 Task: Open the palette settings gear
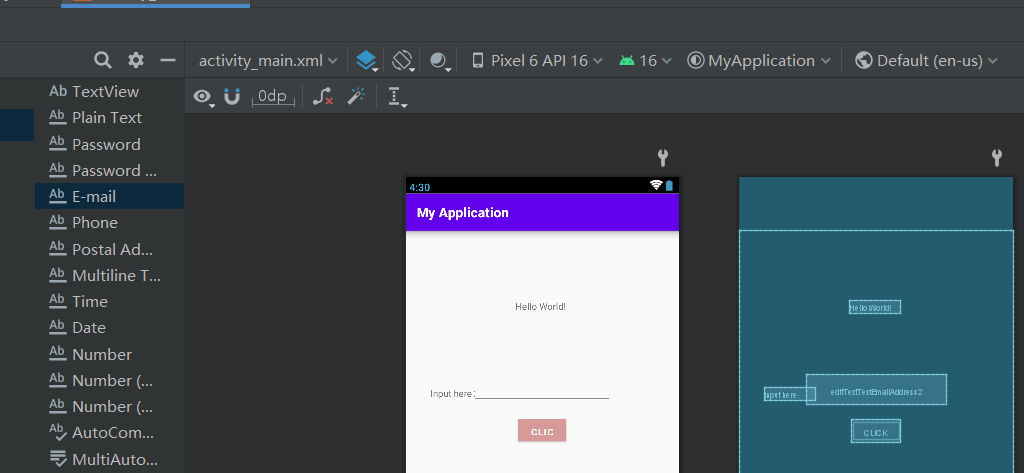coord(136,60)
